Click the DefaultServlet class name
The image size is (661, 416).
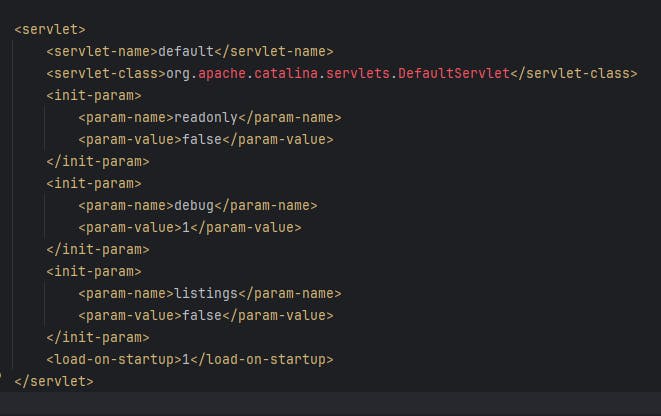click(454, 73)
